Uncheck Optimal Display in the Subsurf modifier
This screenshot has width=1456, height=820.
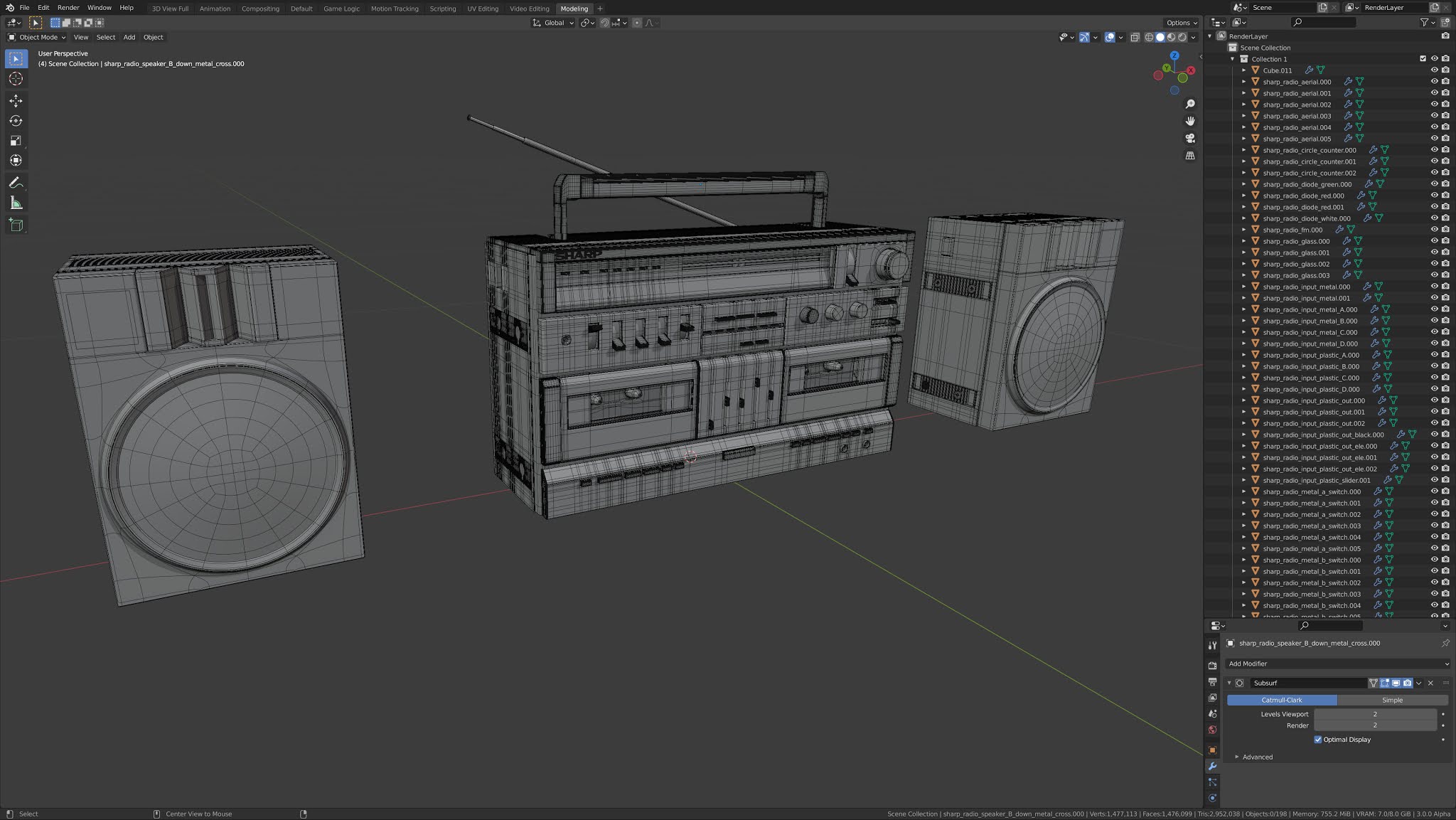[1319, 740]
